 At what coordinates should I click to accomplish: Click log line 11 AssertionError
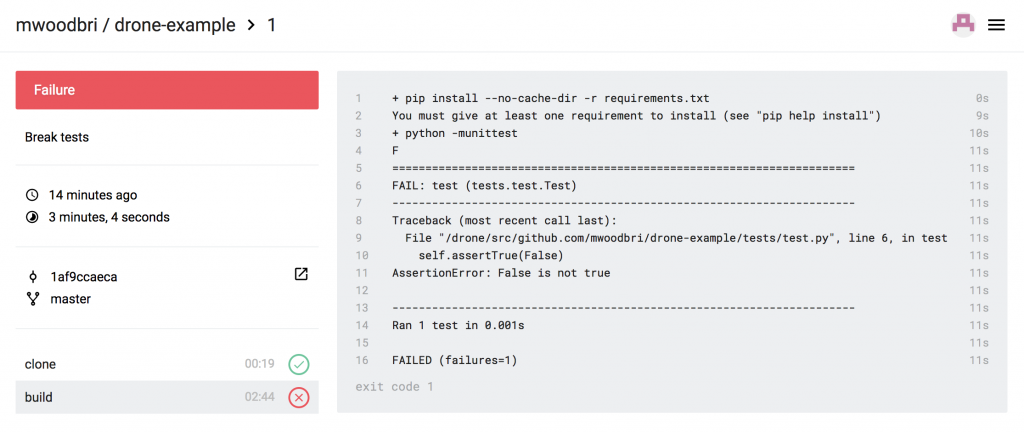tap(501, 273)
